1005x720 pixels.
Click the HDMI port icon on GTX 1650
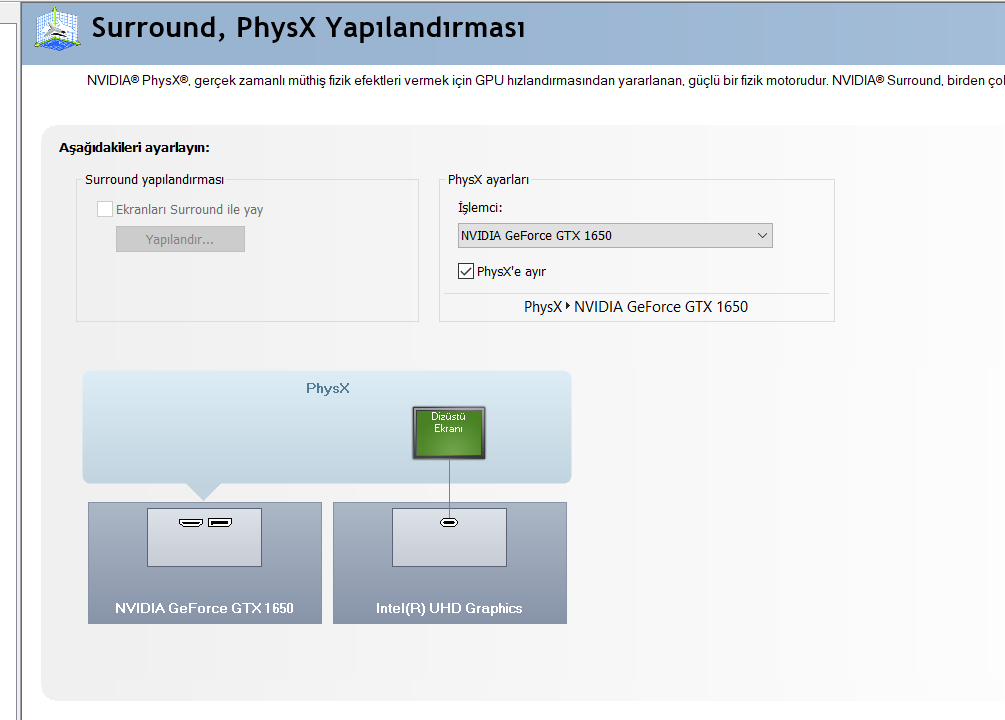click(x=191, y=523)
